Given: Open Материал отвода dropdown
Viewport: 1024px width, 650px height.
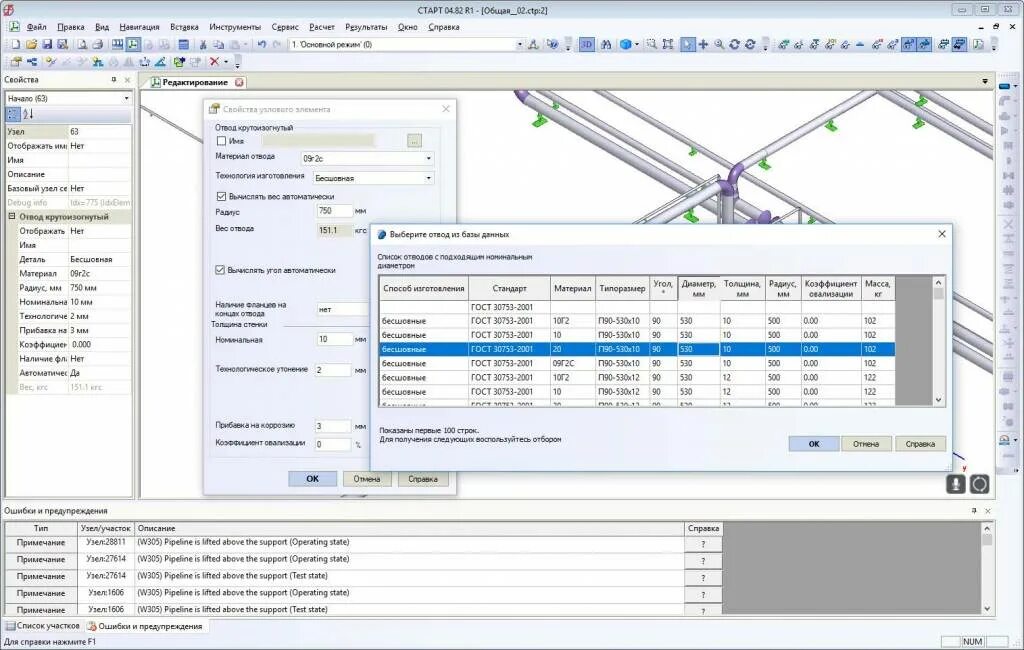Looking at the screenshot, I should pos(428,159).
